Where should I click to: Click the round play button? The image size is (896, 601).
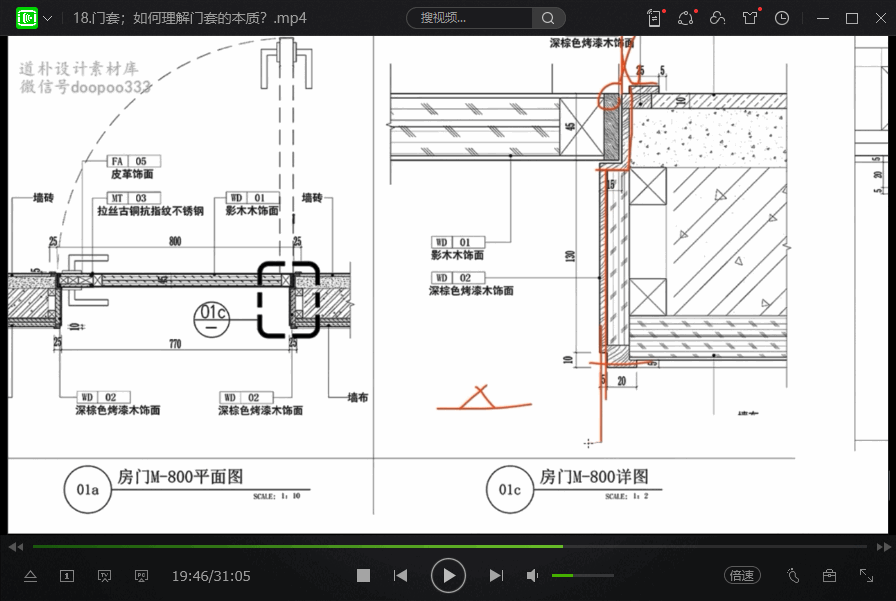point(448,576)
